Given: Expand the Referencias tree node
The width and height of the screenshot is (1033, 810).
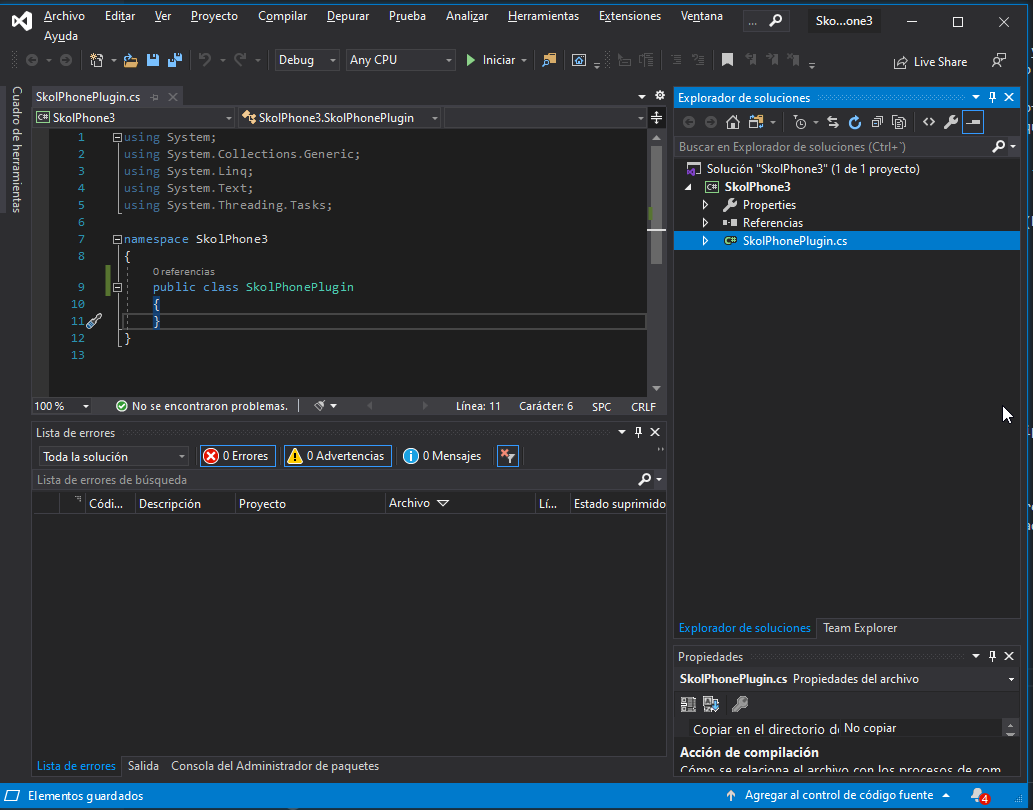Looking at the screenshot, I should [705, 223].
